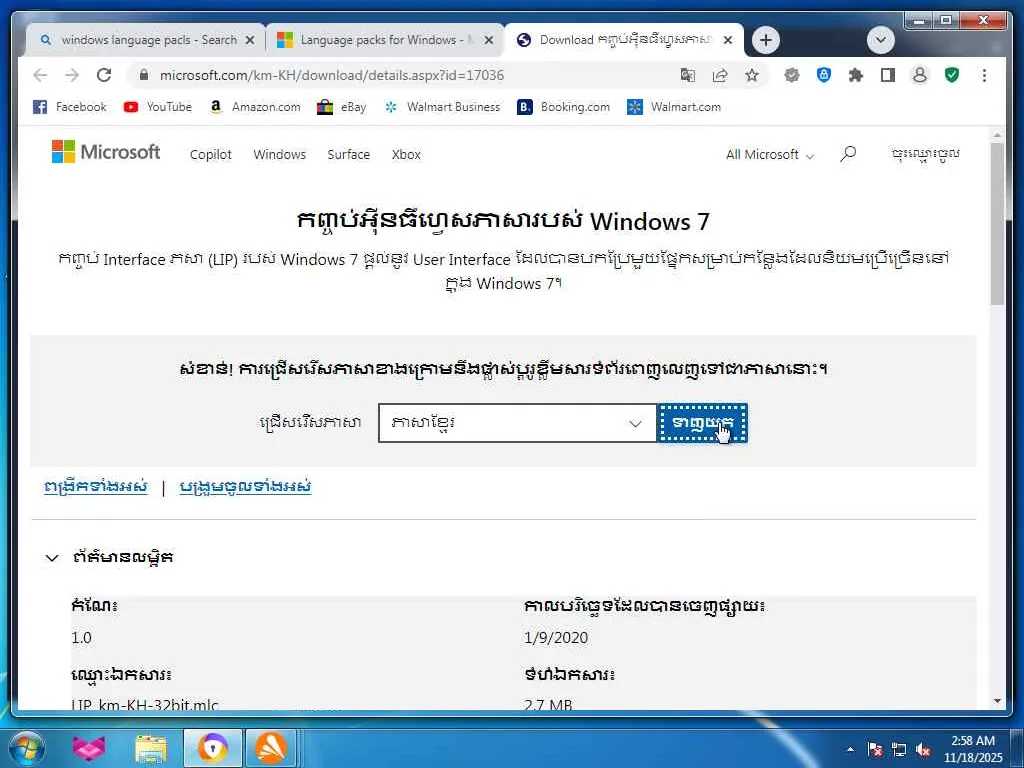The image size is (1024, 768).
Task: Click the page vertical scrollbar thumb
Action: [x=997, y=223]
